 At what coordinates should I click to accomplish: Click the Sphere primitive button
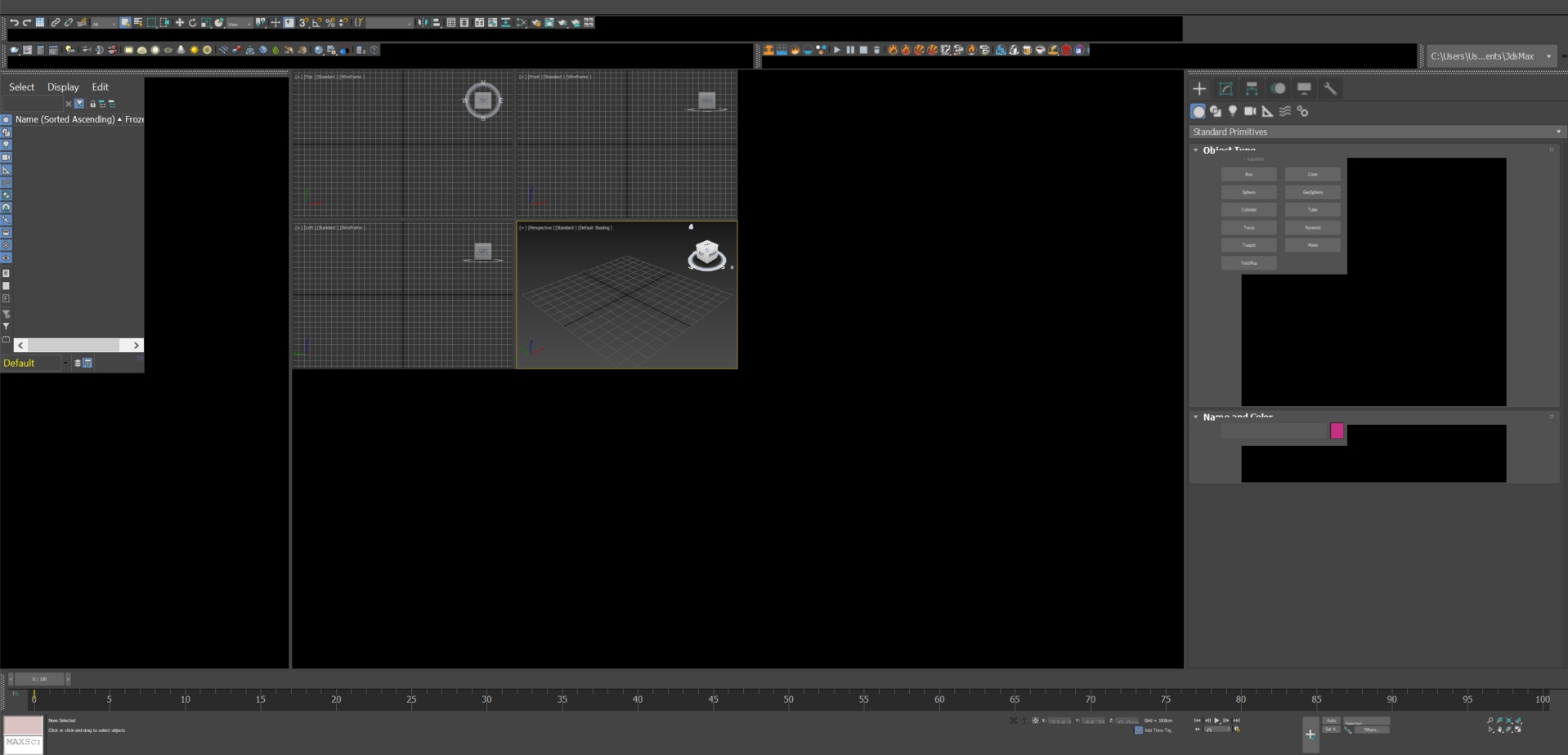(x=1248, y=192)
